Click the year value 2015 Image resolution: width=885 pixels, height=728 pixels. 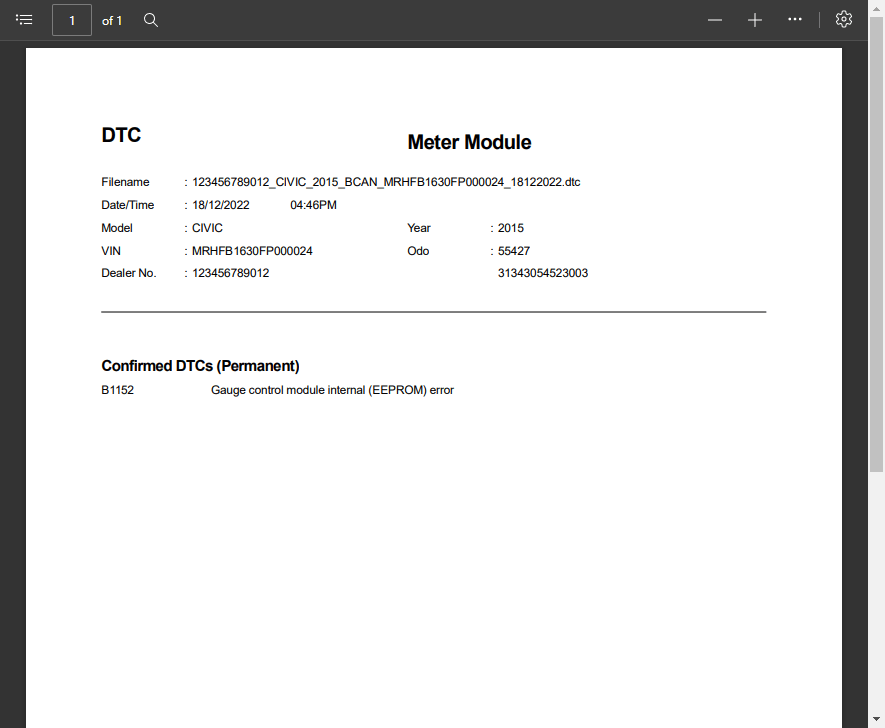tap(511, 228)
